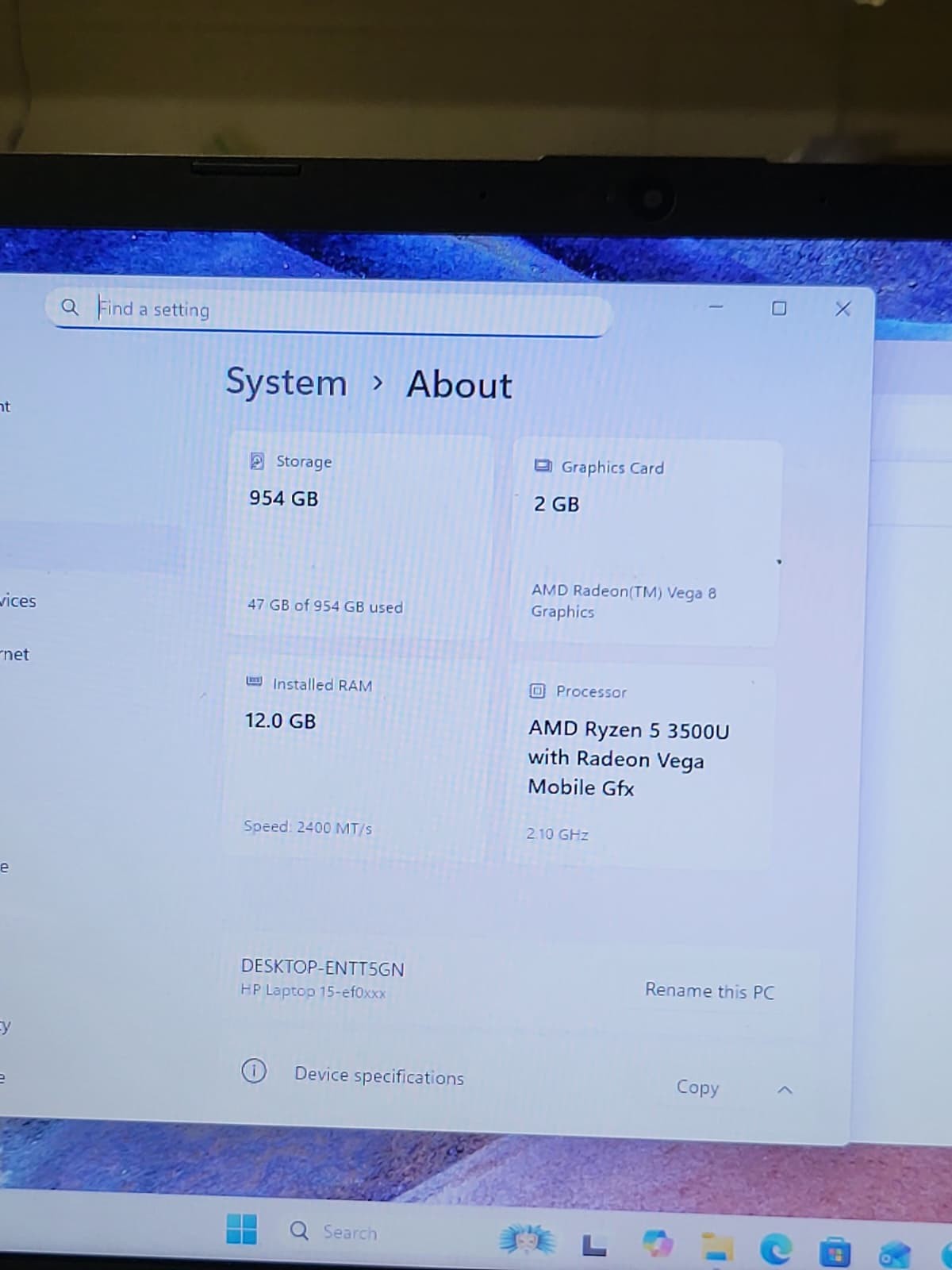Select the '47 GB of 954 GB used' text

coord(325,606)
